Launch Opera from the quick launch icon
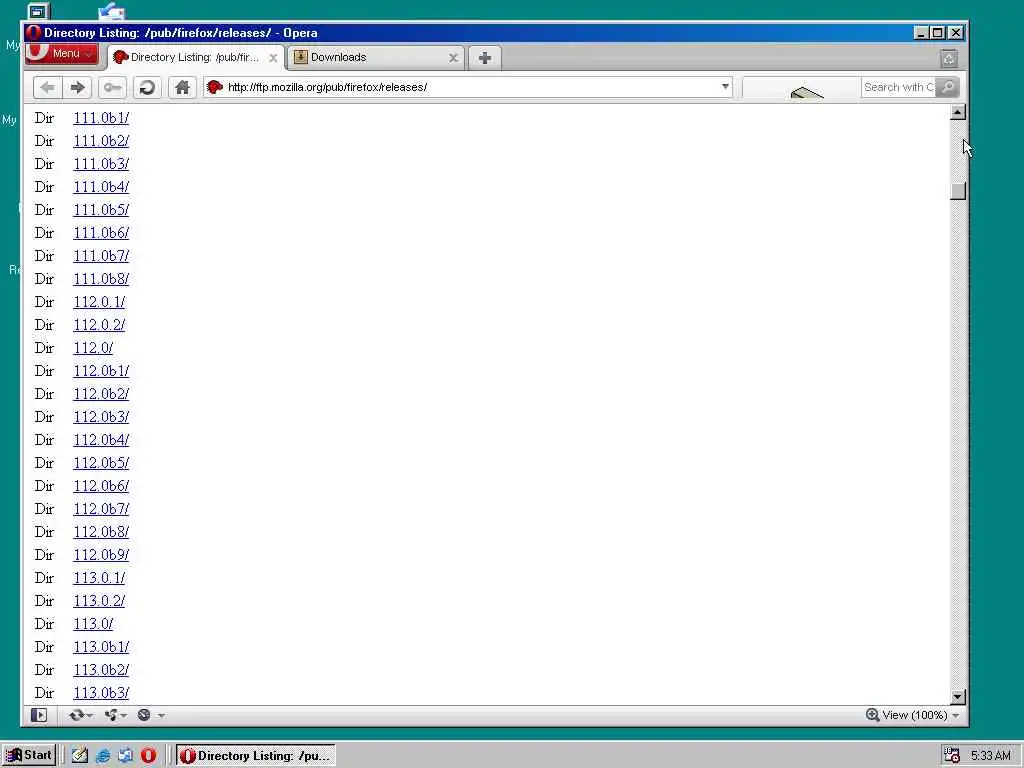 click(x=148, y=756)
